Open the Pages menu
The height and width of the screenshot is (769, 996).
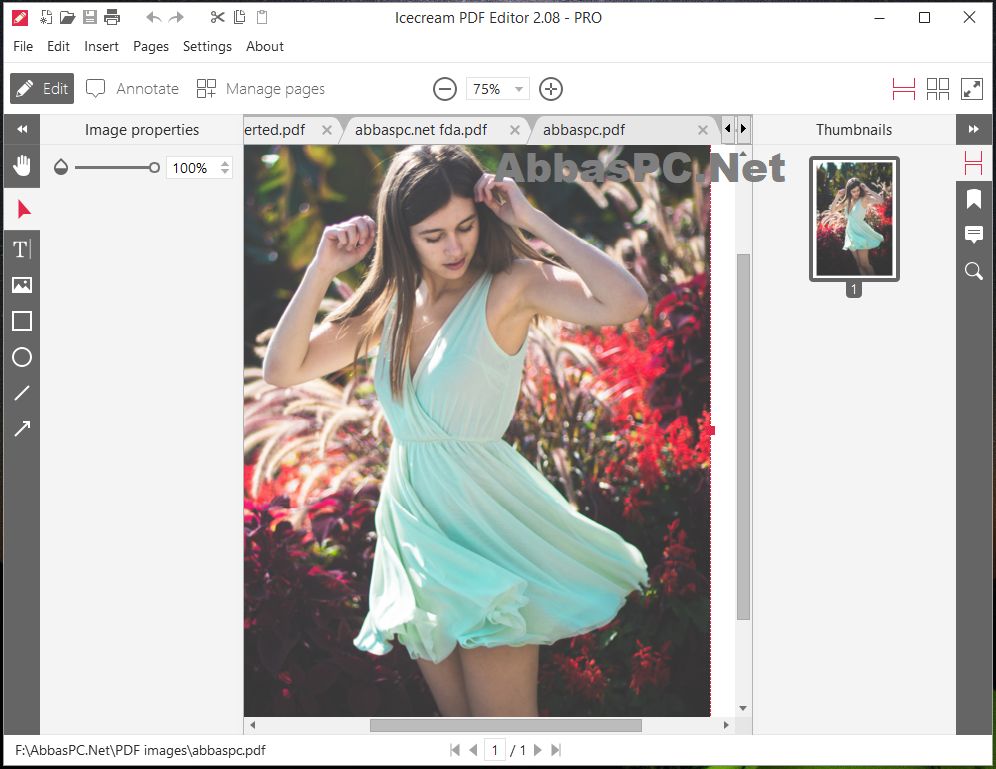point(151,46)
